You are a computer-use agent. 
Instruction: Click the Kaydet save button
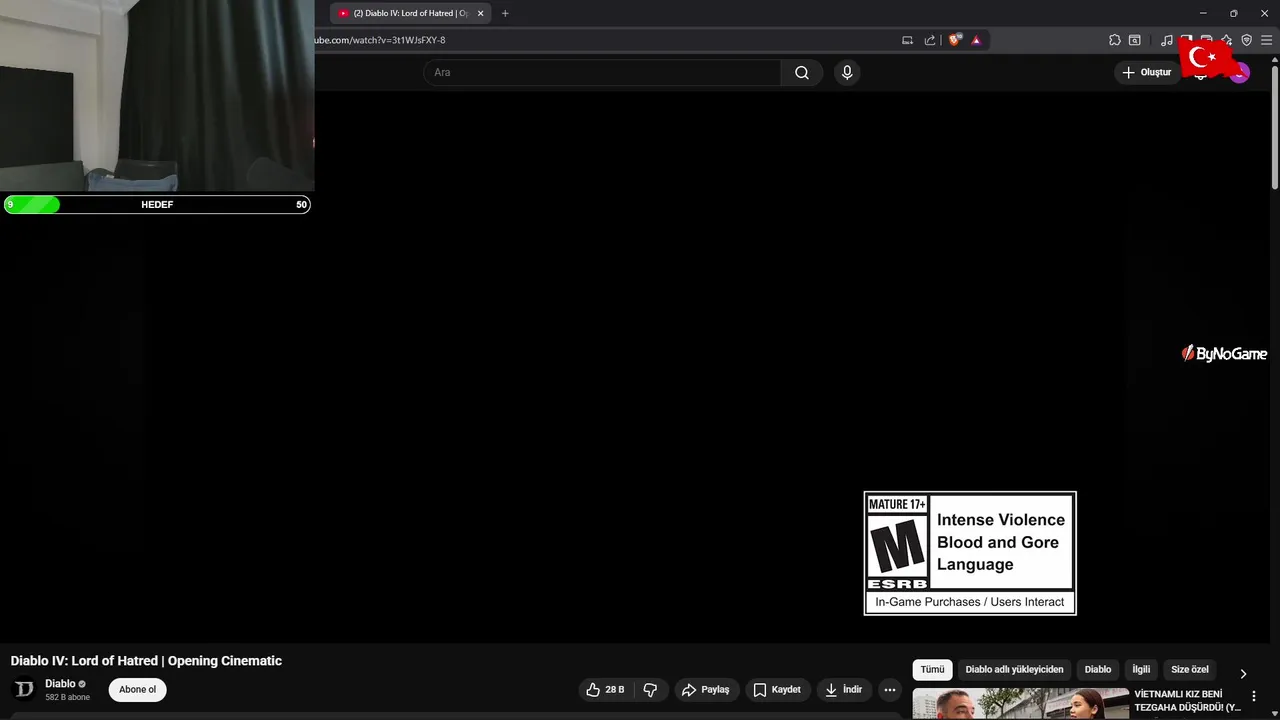777,690
